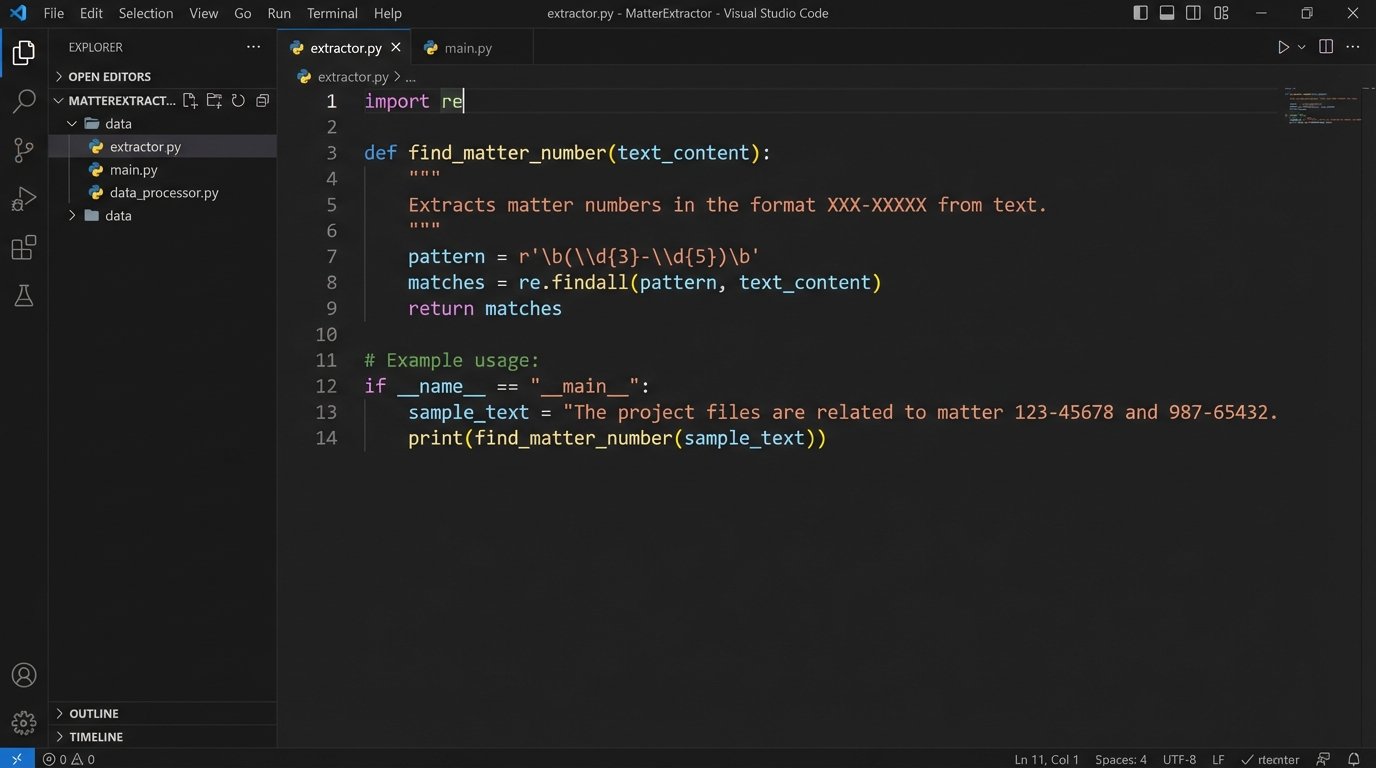The image size is (1376, 768).
Task: Open the Terminal menu
Action: (x=332, y=13)
